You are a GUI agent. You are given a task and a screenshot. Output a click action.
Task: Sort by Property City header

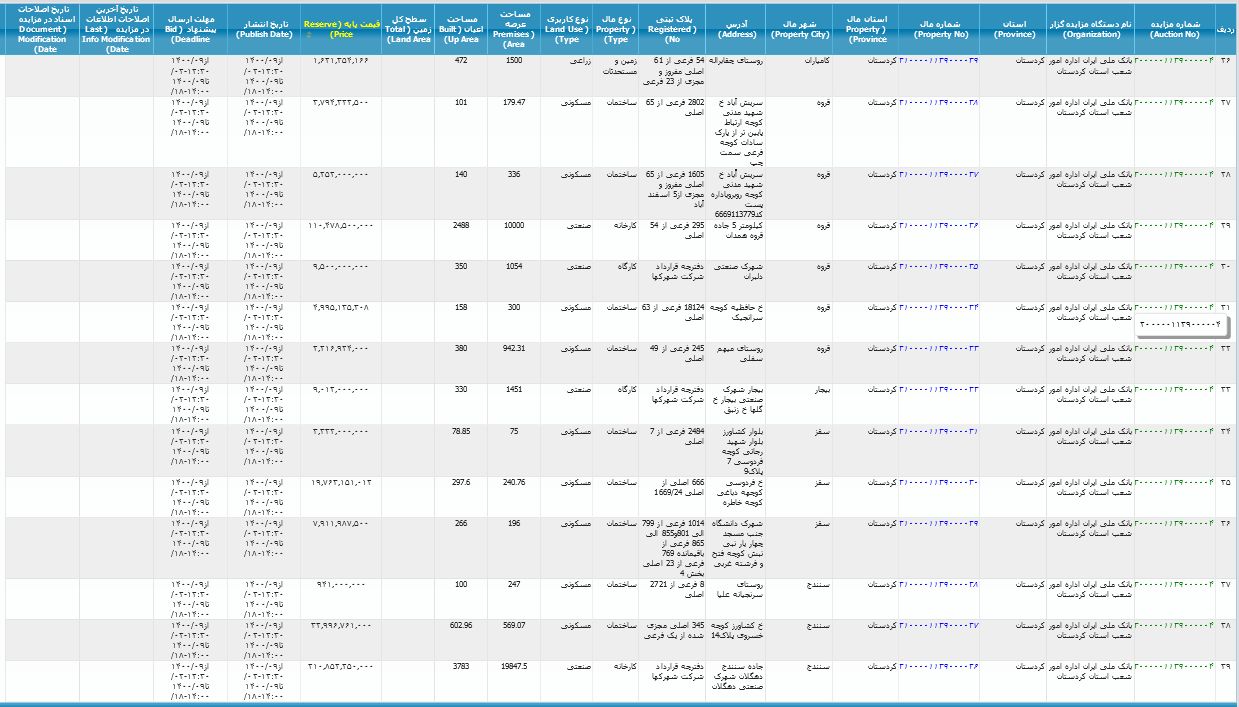click(x=801, y=27)
